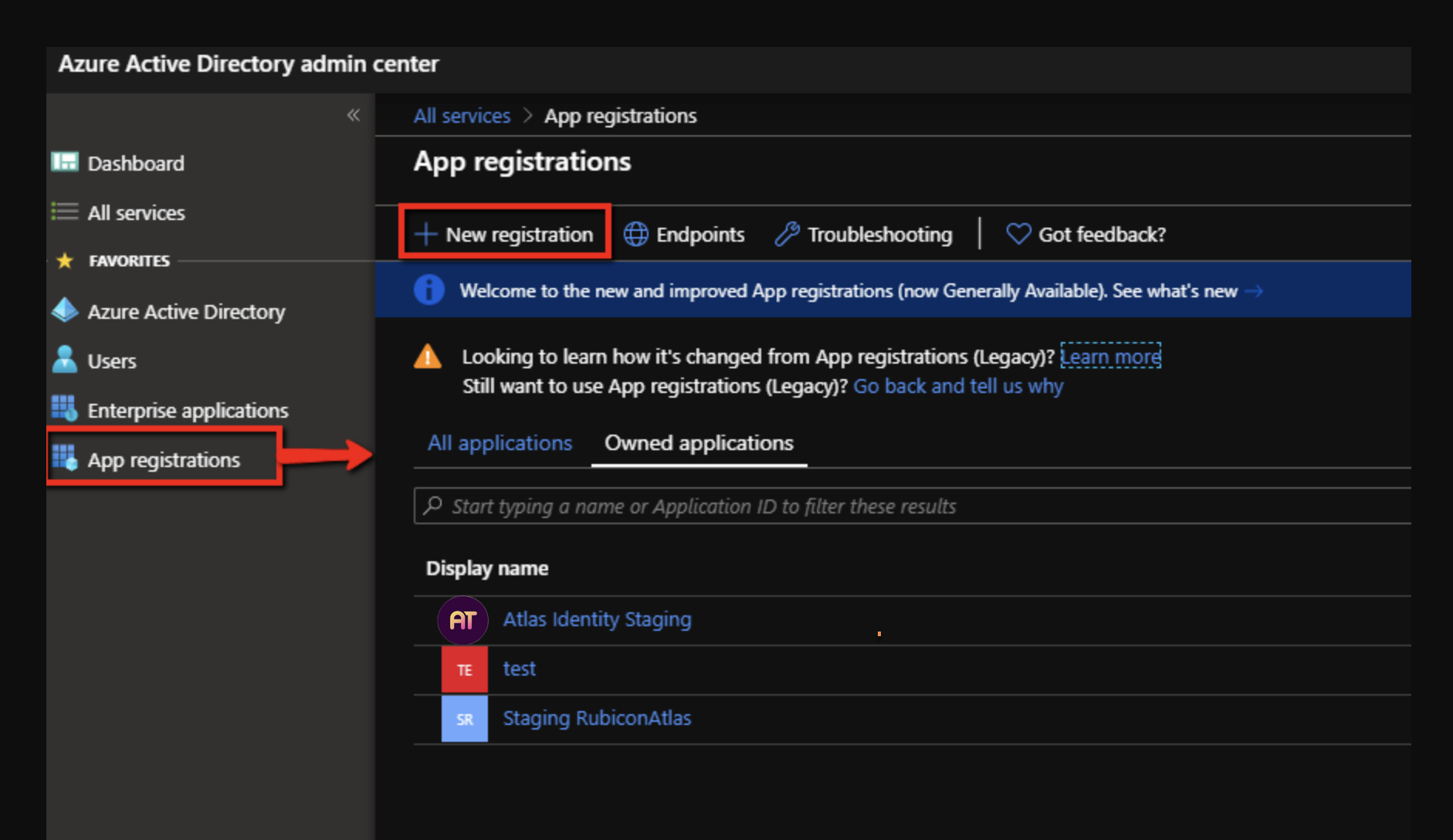Click the SR thumbnail for Staging RubiconAtlas
The image size is (1453, 840).
[465, 719]
